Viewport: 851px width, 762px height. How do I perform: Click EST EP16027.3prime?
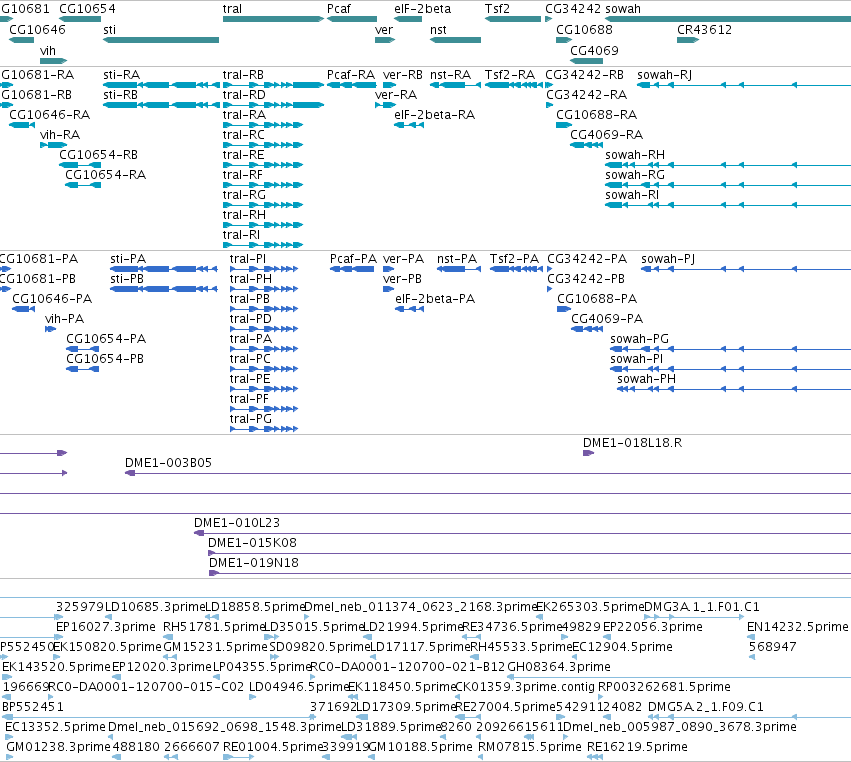tap(105, 627)
